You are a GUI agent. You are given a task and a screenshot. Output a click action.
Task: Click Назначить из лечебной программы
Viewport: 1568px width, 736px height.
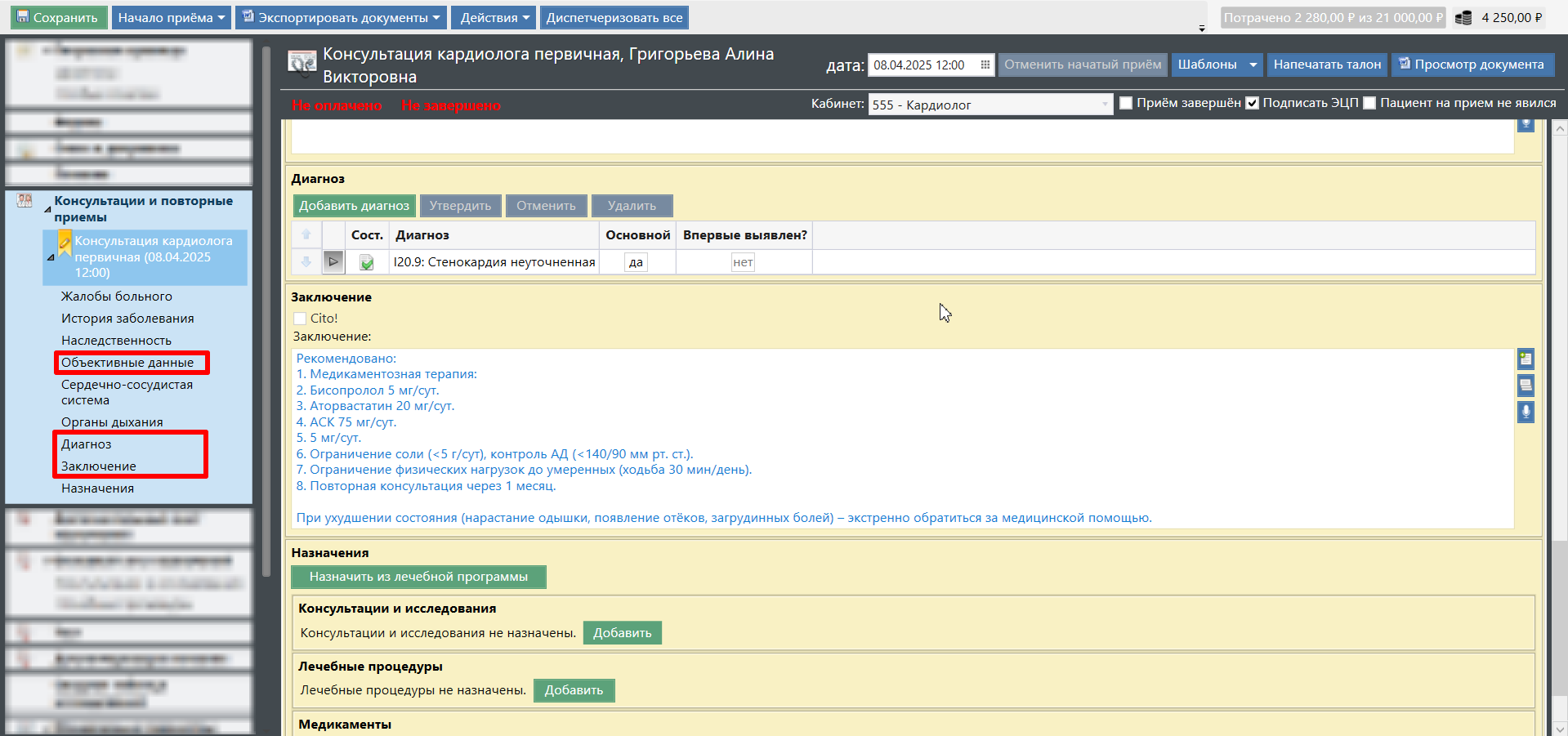(418, 577)
